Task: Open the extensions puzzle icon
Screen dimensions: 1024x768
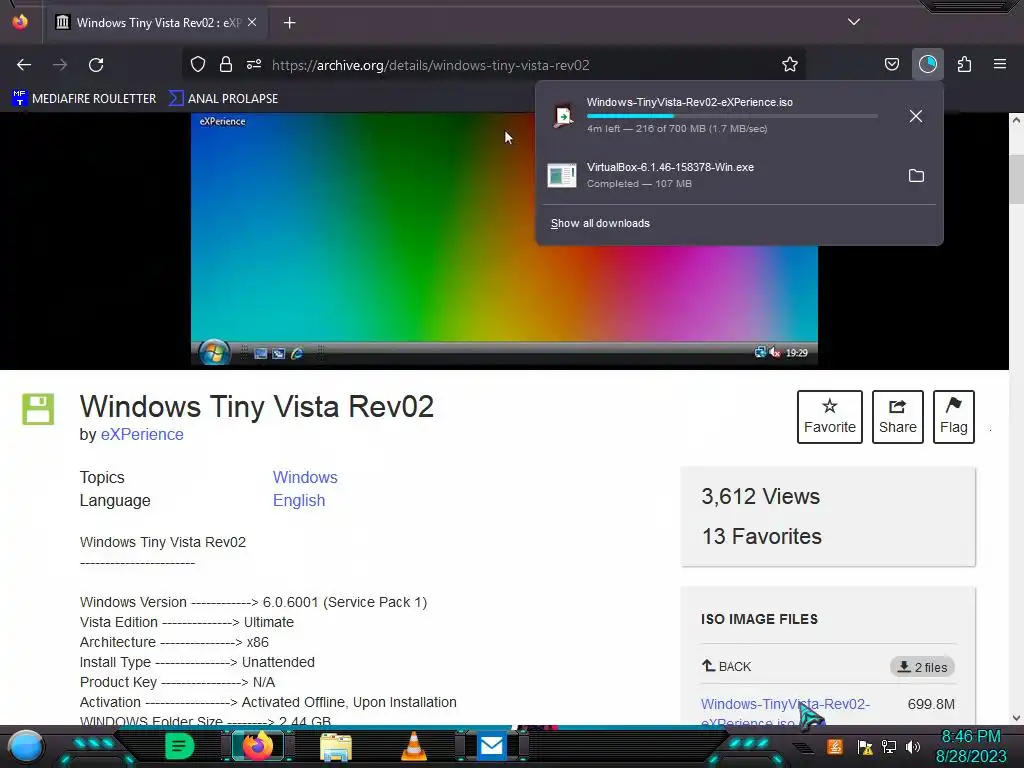Action: tap(964, 64)
